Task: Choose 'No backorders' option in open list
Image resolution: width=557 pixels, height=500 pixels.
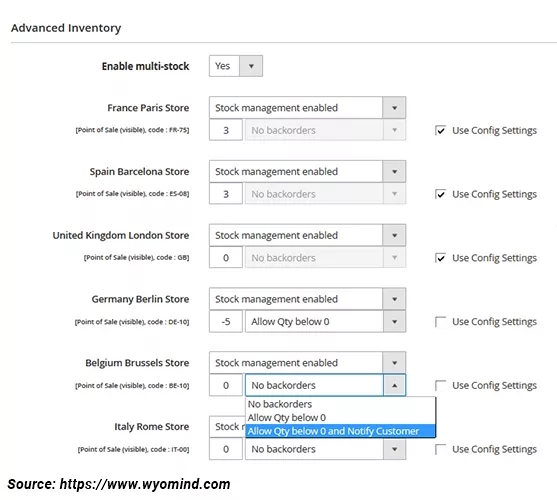Action: 340,404
